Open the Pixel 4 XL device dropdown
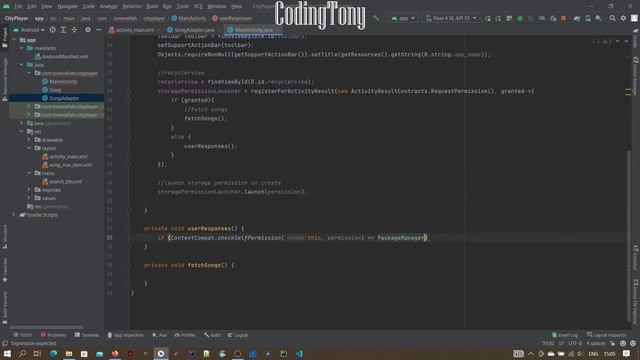The height and width of the screenshot is (360, 640). pos(451,18)
